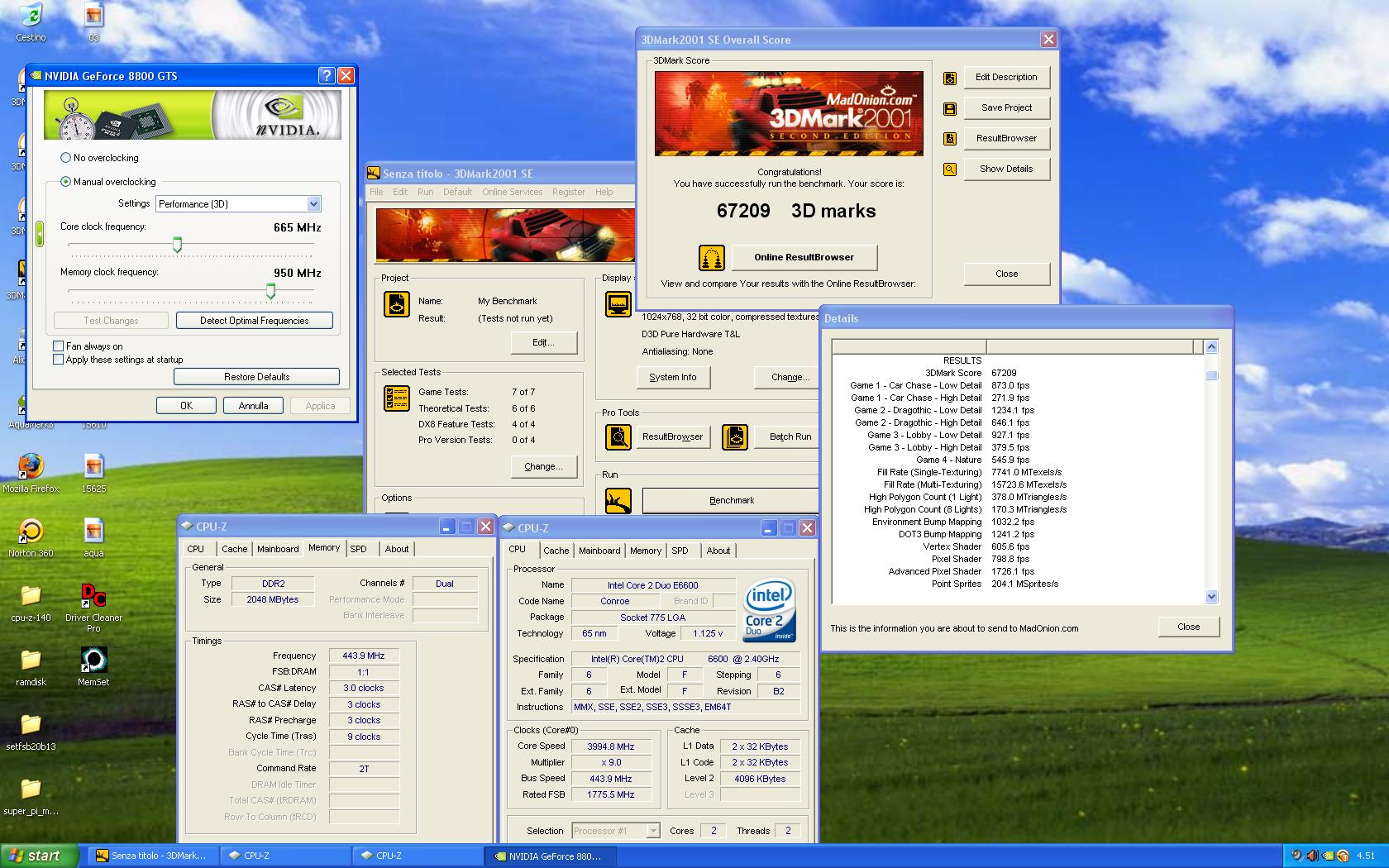Viewport: 1389px width, 868px height.
Task: Open the aqua file icon on the desktop
Action: pyautogui.click(x=93, y=532)
